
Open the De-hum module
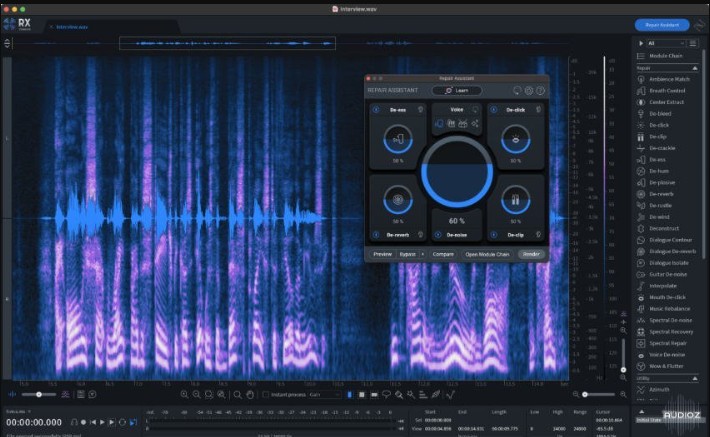(657, 171)
